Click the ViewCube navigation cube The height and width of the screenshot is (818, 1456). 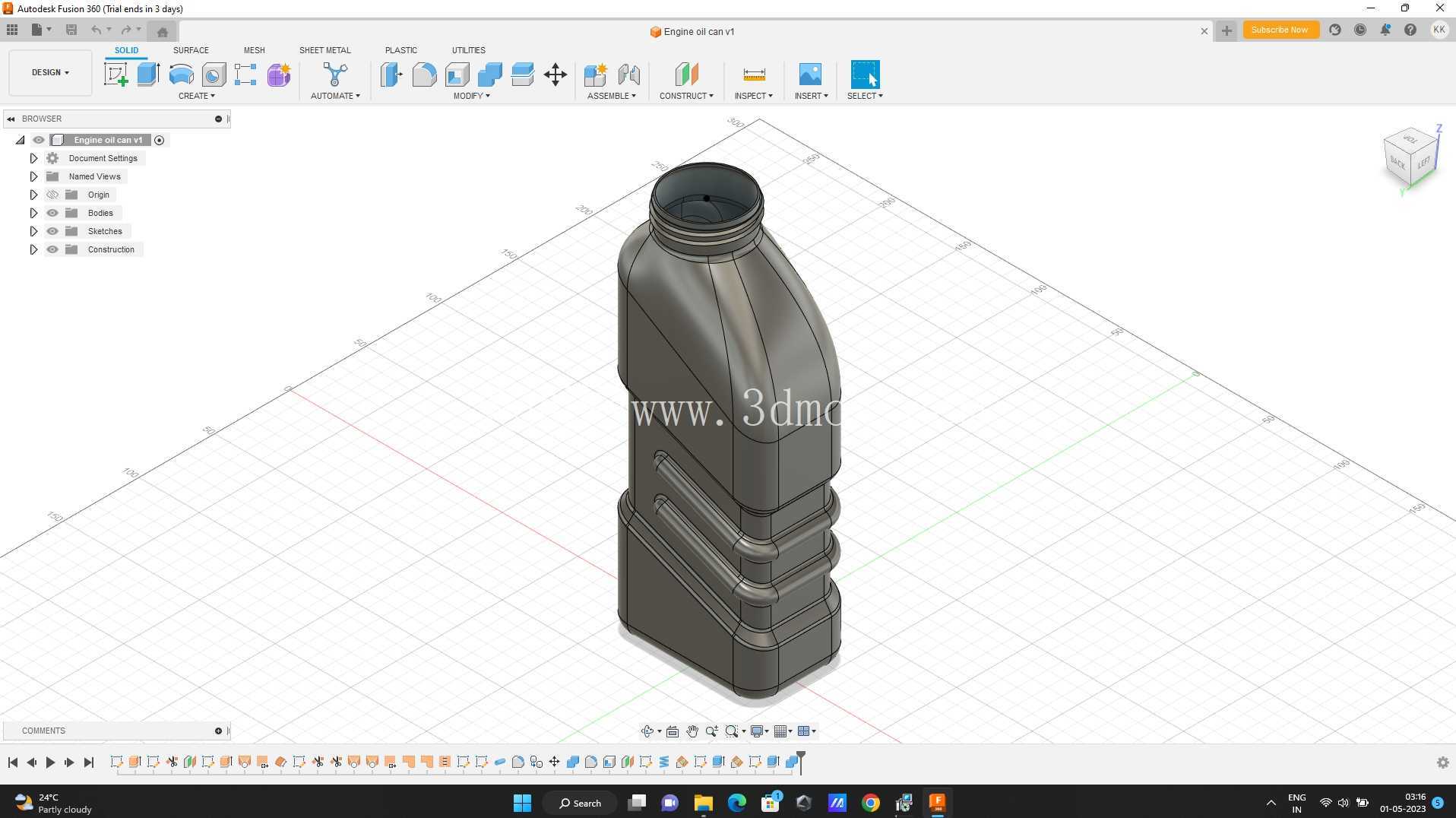pyautogui.click(x=1412, y=156)
